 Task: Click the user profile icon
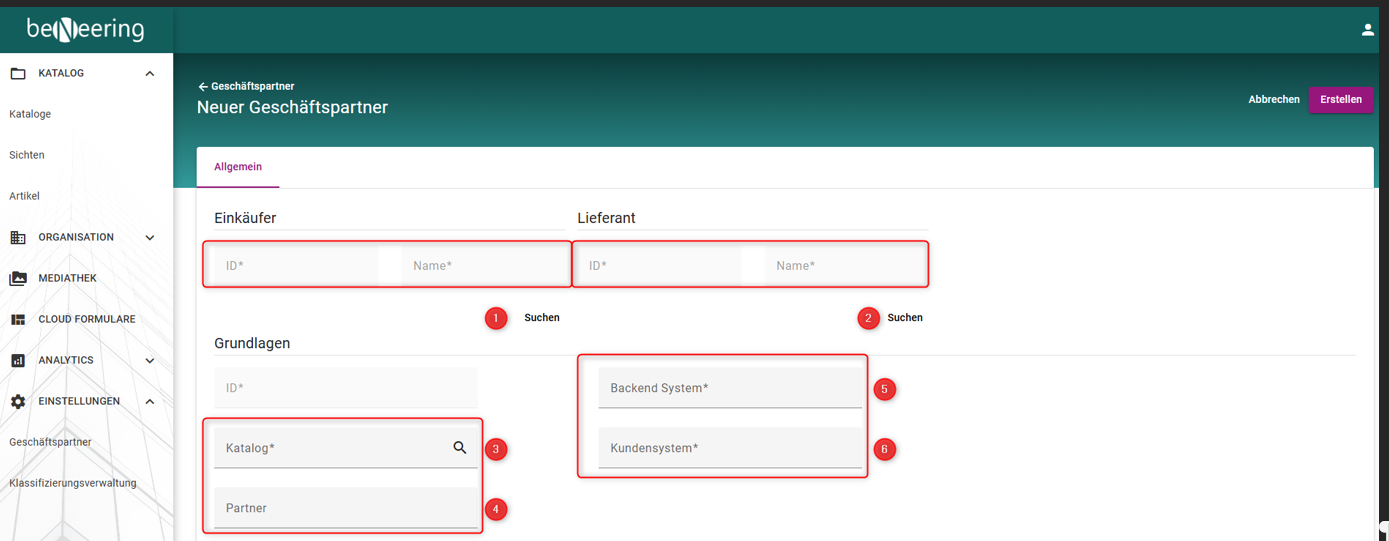1368,30
